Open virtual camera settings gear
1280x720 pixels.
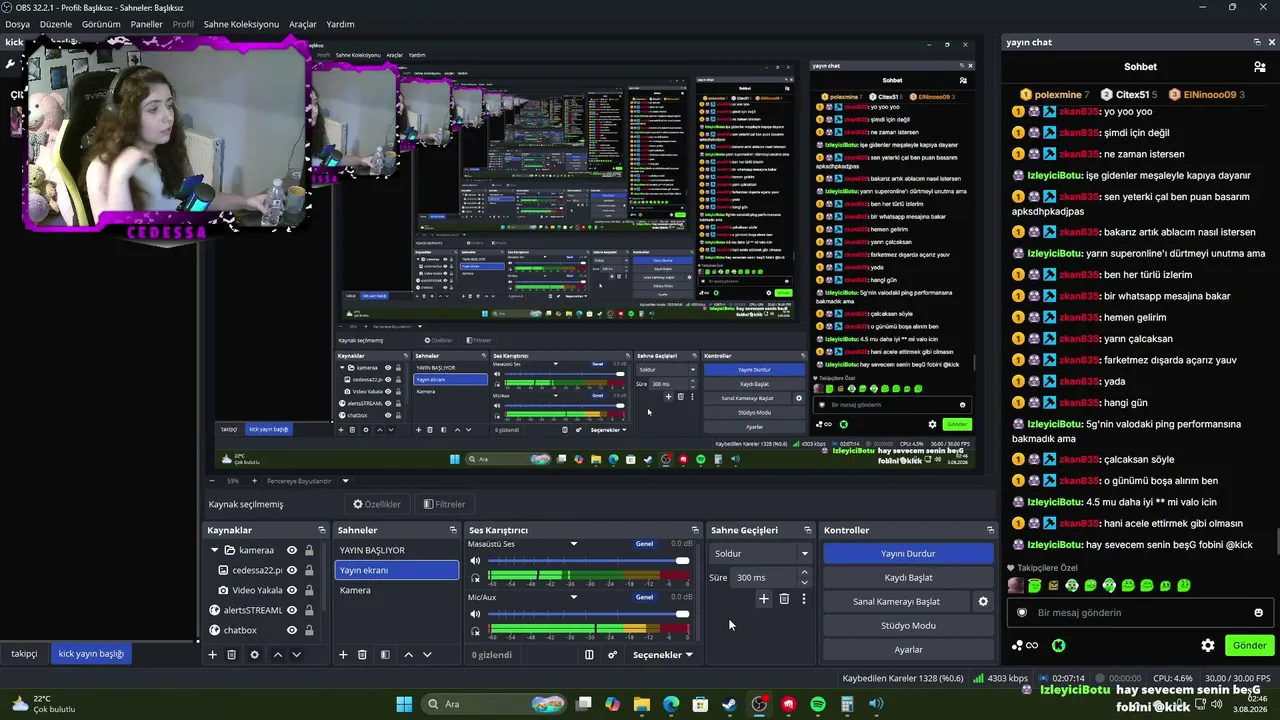(x=983, y=602)
